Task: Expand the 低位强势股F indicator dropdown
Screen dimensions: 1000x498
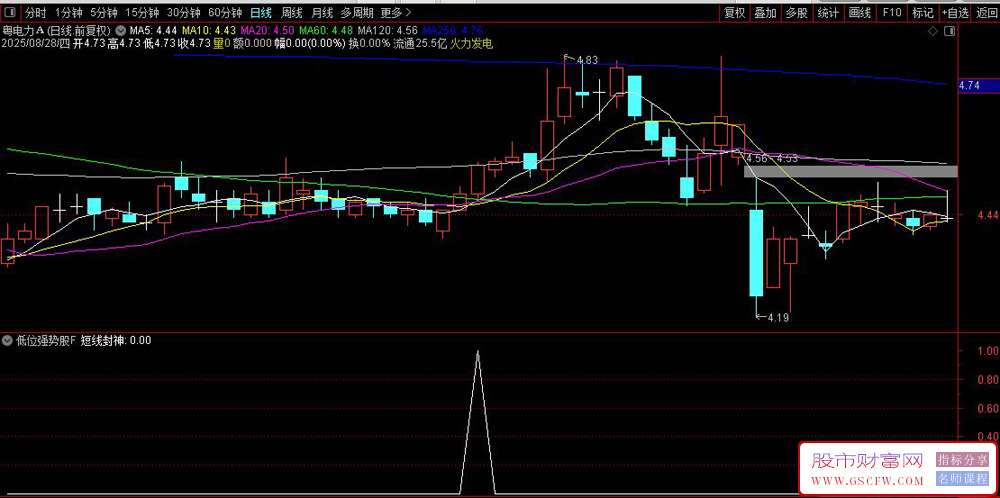Action: coord(8,341)
